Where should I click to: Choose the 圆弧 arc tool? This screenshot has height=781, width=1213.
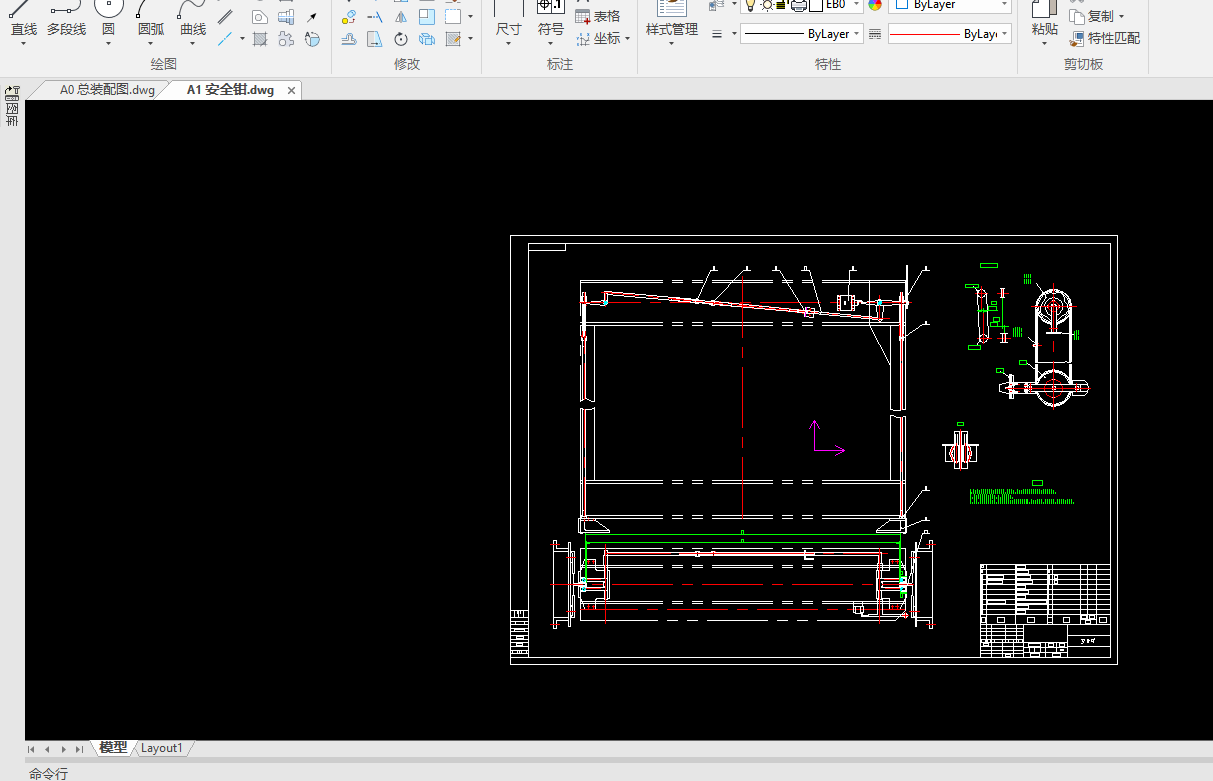coord(151,22)
